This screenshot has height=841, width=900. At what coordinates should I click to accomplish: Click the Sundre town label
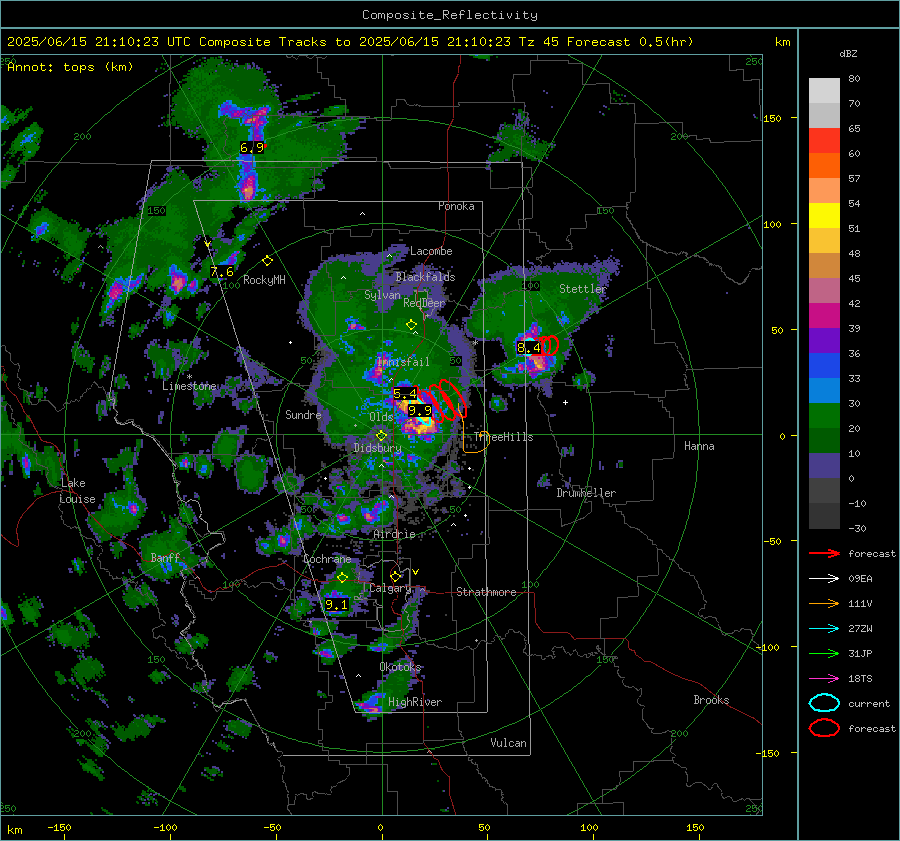click(x=303, y=414)
